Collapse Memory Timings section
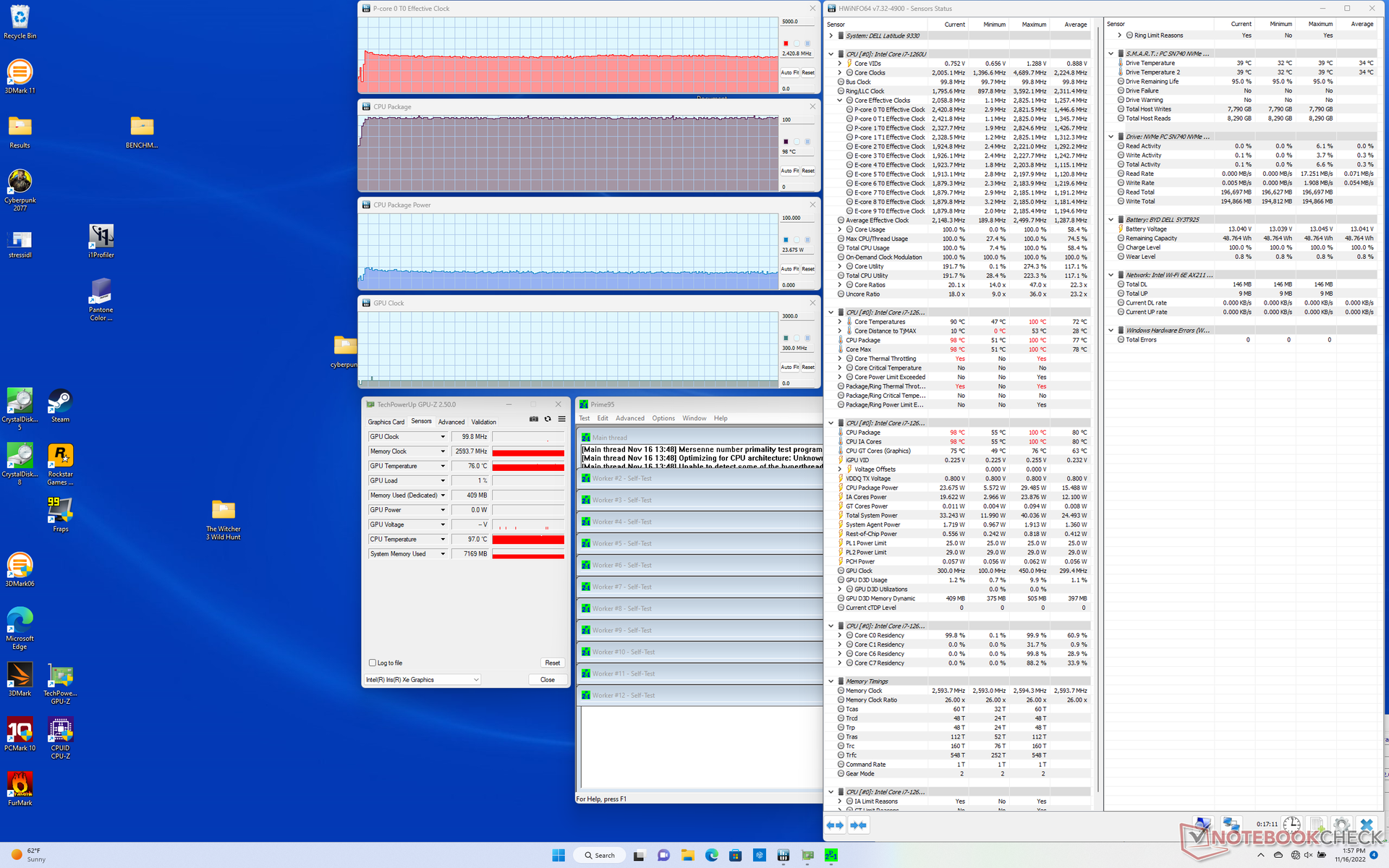Viewport: 1389px width, 868px height. [x=831, y=681]
